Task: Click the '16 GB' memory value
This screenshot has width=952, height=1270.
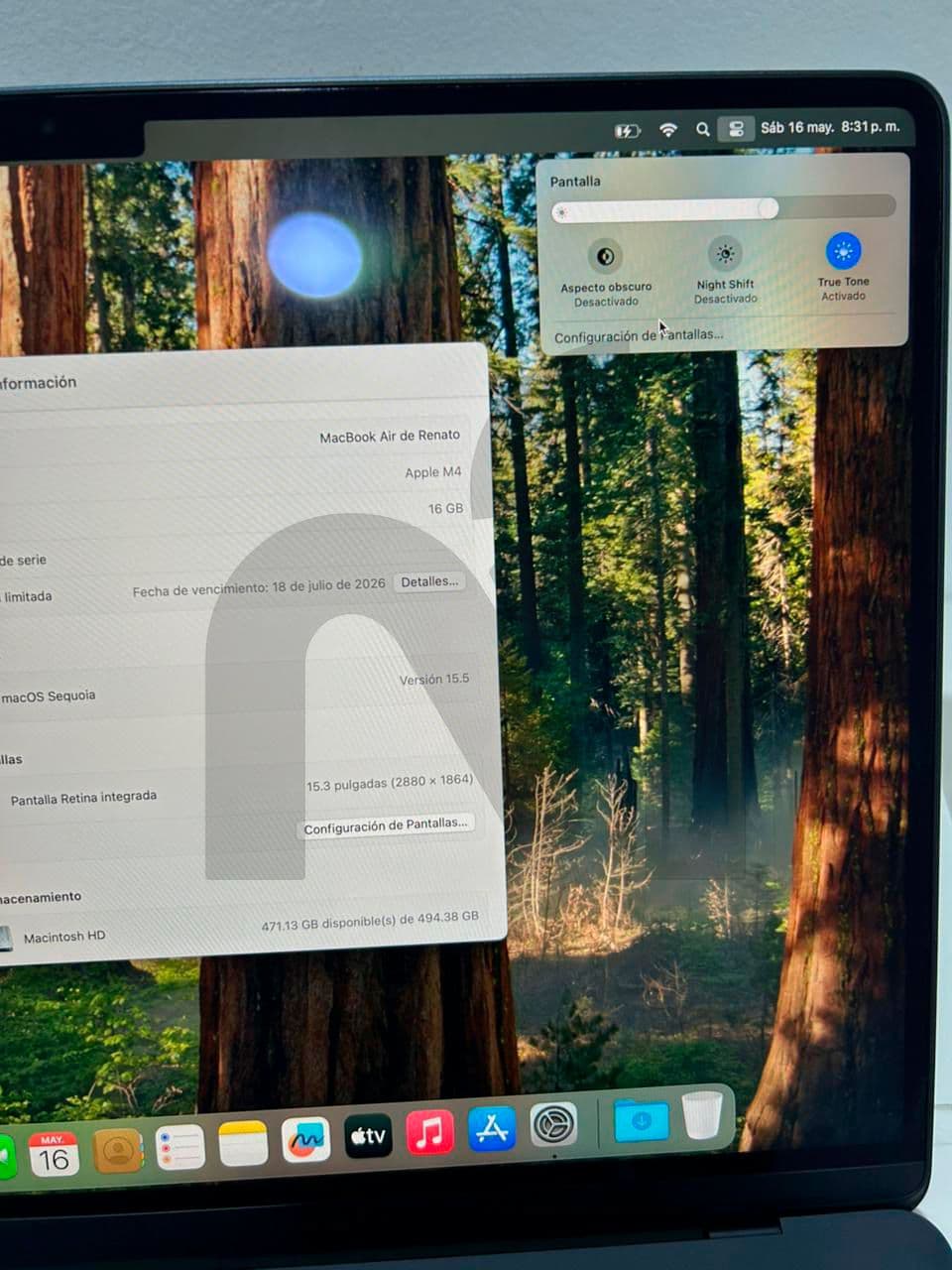Action: click(445, 508)
